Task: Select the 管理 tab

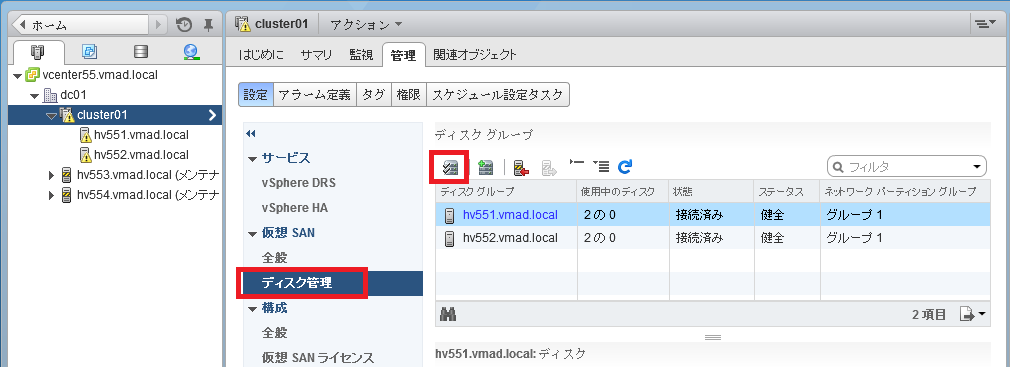Action: tap(403, 55)
